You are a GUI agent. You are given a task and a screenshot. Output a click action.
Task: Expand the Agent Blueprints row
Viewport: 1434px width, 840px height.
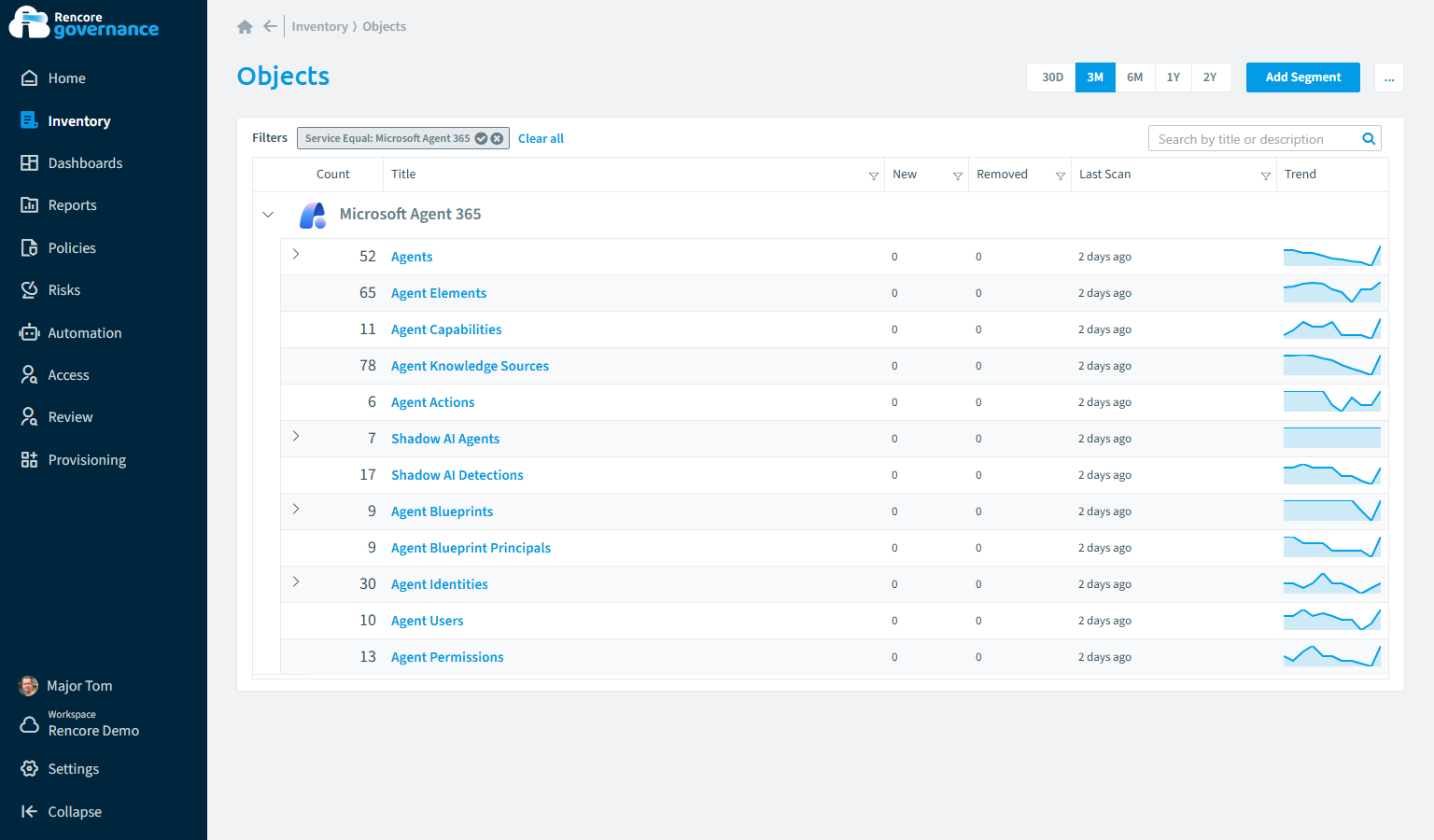point(296,509)
